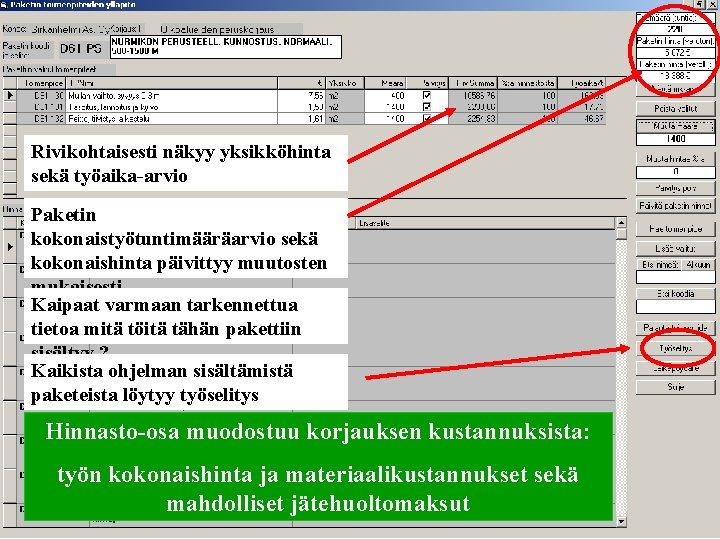
Task: Click the Toimenpide column header
Action: pos(42,83)
